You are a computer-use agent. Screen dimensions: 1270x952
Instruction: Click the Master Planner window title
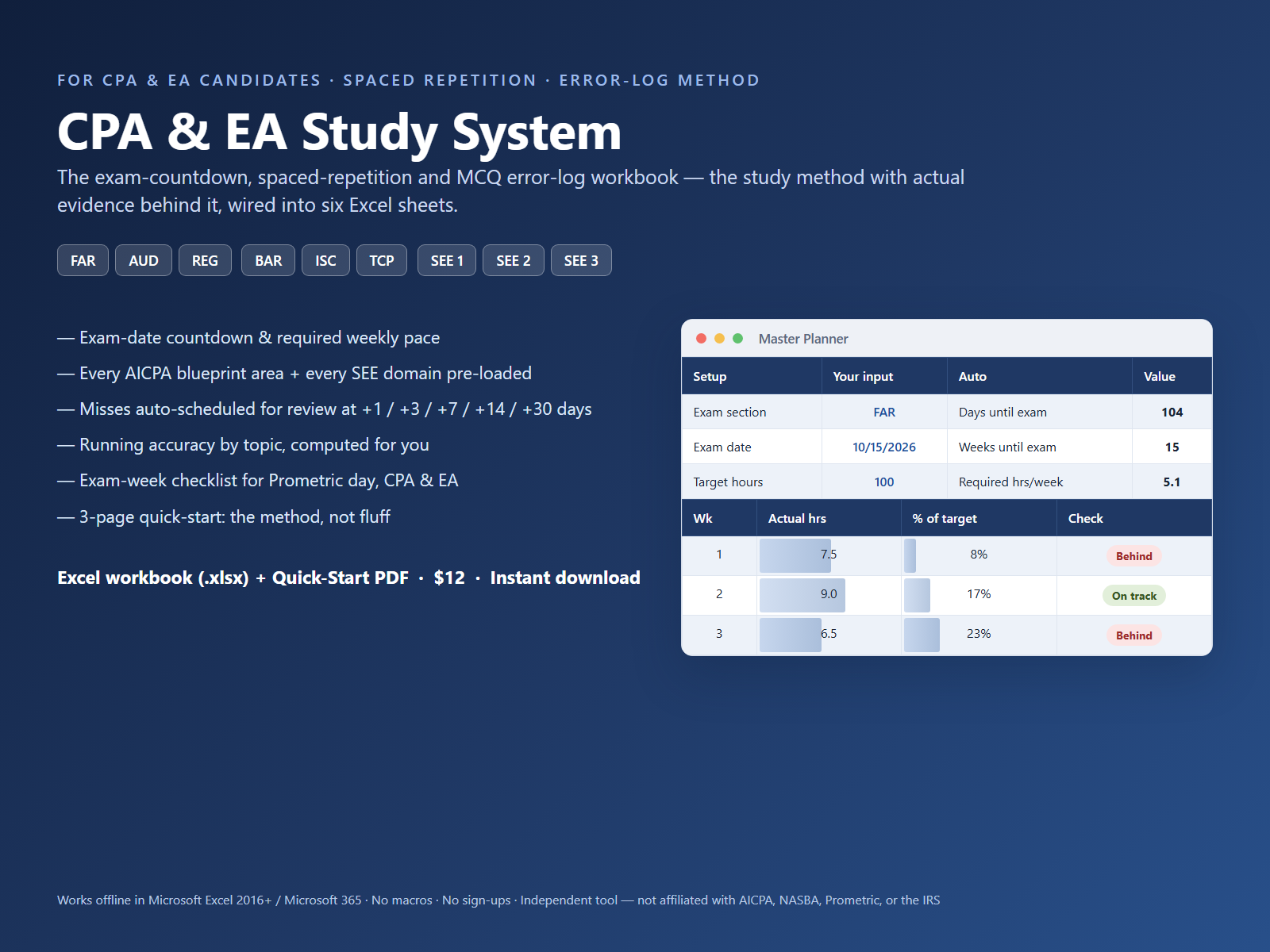click(x=803, y=339)
